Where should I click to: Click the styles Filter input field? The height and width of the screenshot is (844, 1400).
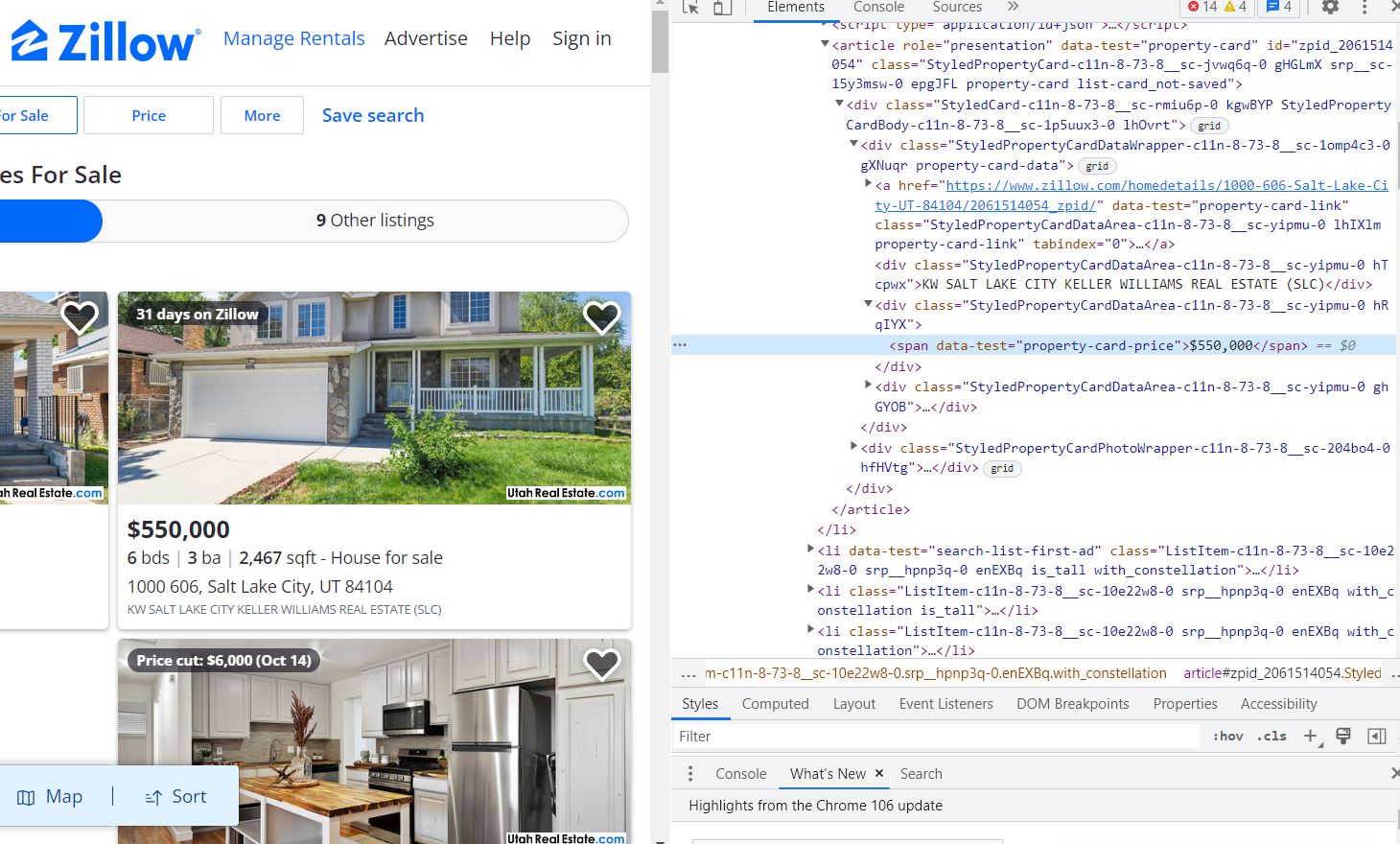(936, 737)
